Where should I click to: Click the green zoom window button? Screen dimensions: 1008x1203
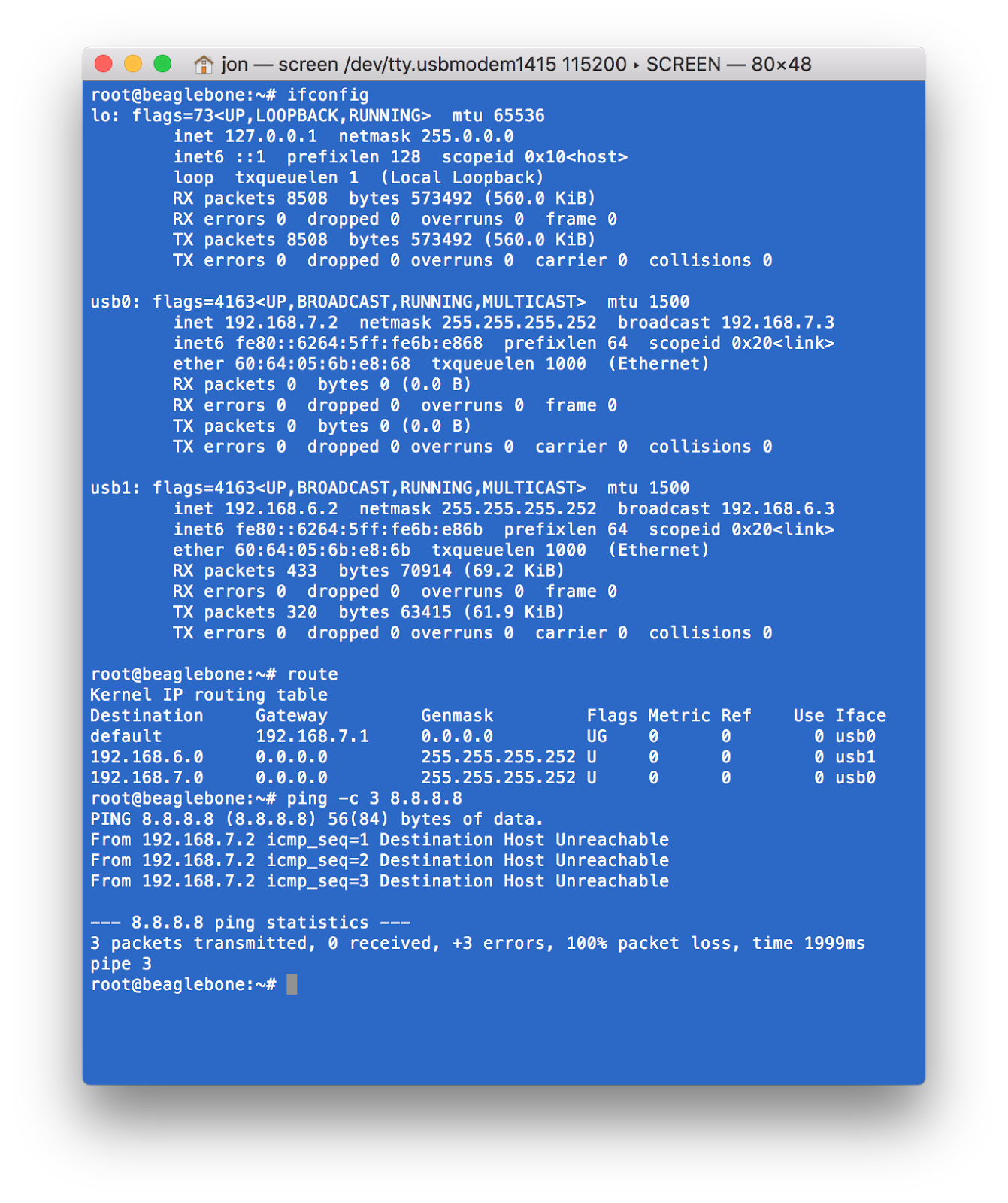coord(162,64)
